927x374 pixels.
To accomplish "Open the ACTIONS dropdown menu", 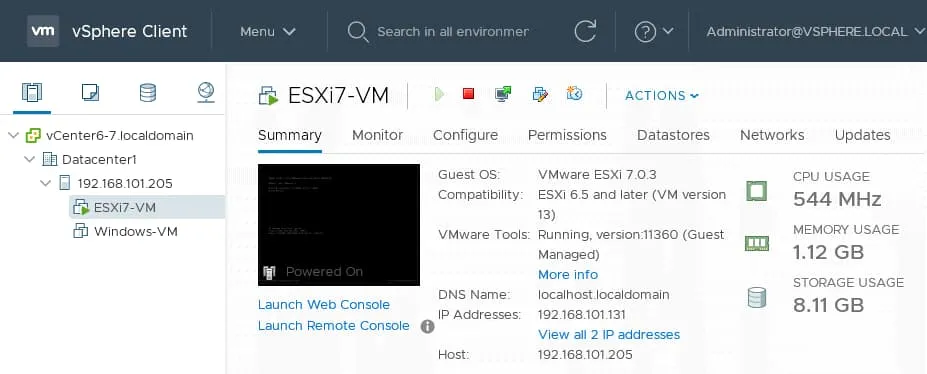I will 662,96.
